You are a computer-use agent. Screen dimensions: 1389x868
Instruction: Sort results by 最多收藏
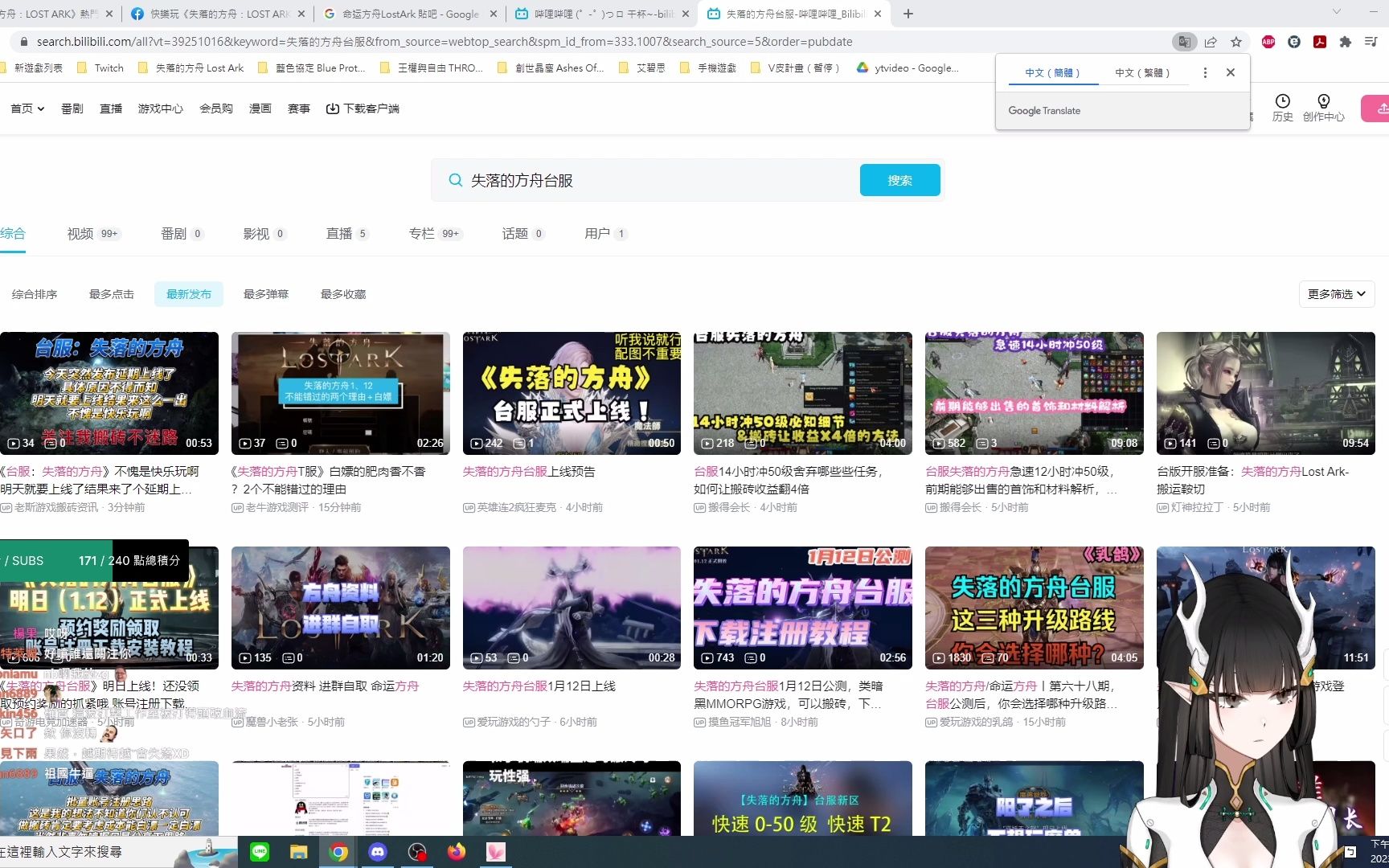click(x=343, y=294)
